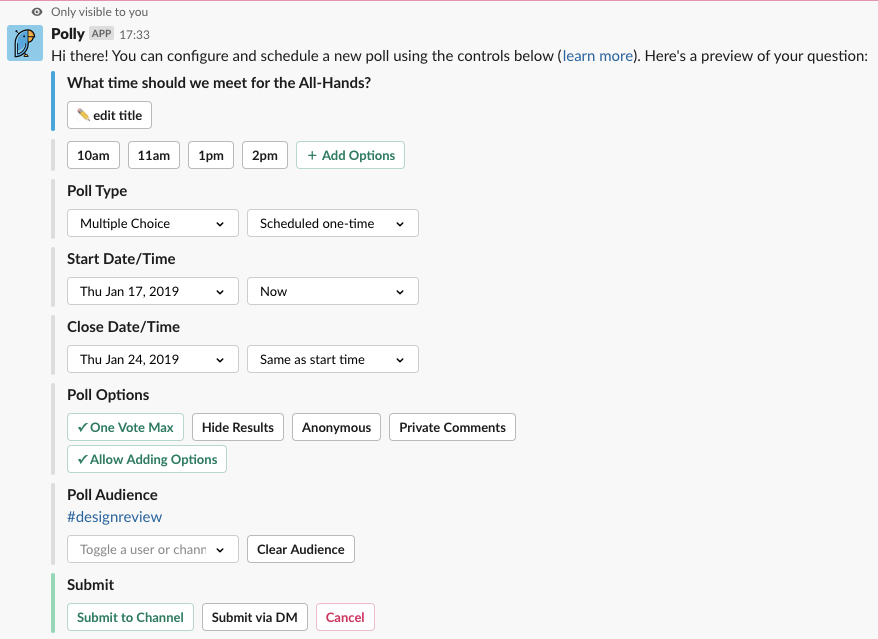
Task: Click the pencil edit title button
Action: pyautogui.click(x=110, y=115)
